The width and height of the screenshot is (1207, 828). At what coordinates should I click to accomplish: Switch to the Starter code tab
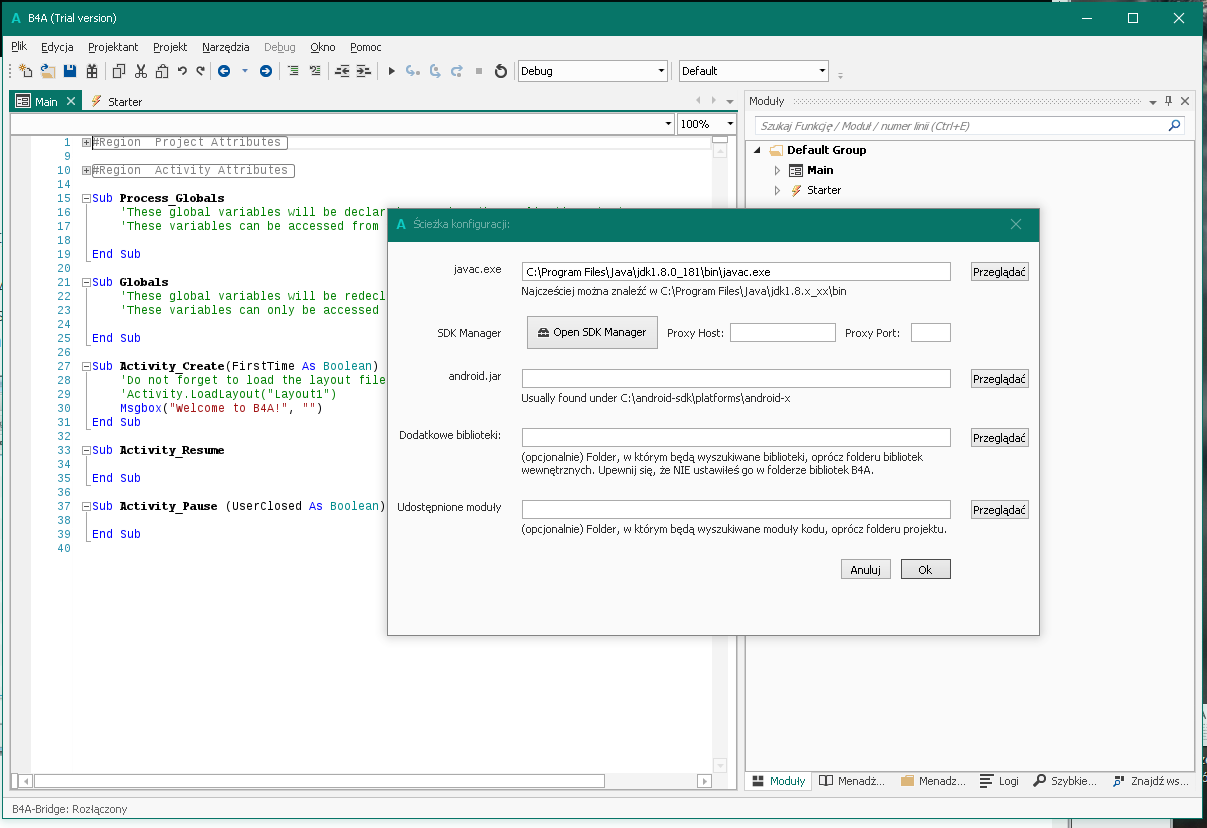point(124,101)
